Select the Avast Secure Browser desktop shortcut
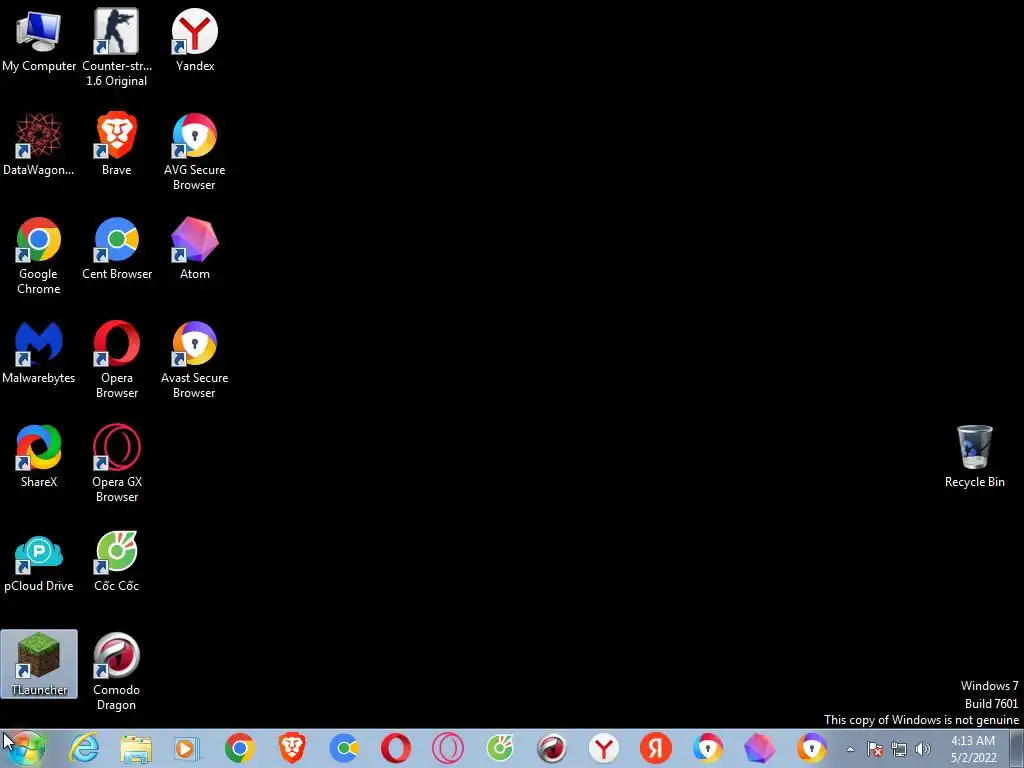Viewport: 1024px width, 768px height. coord(195,359)
